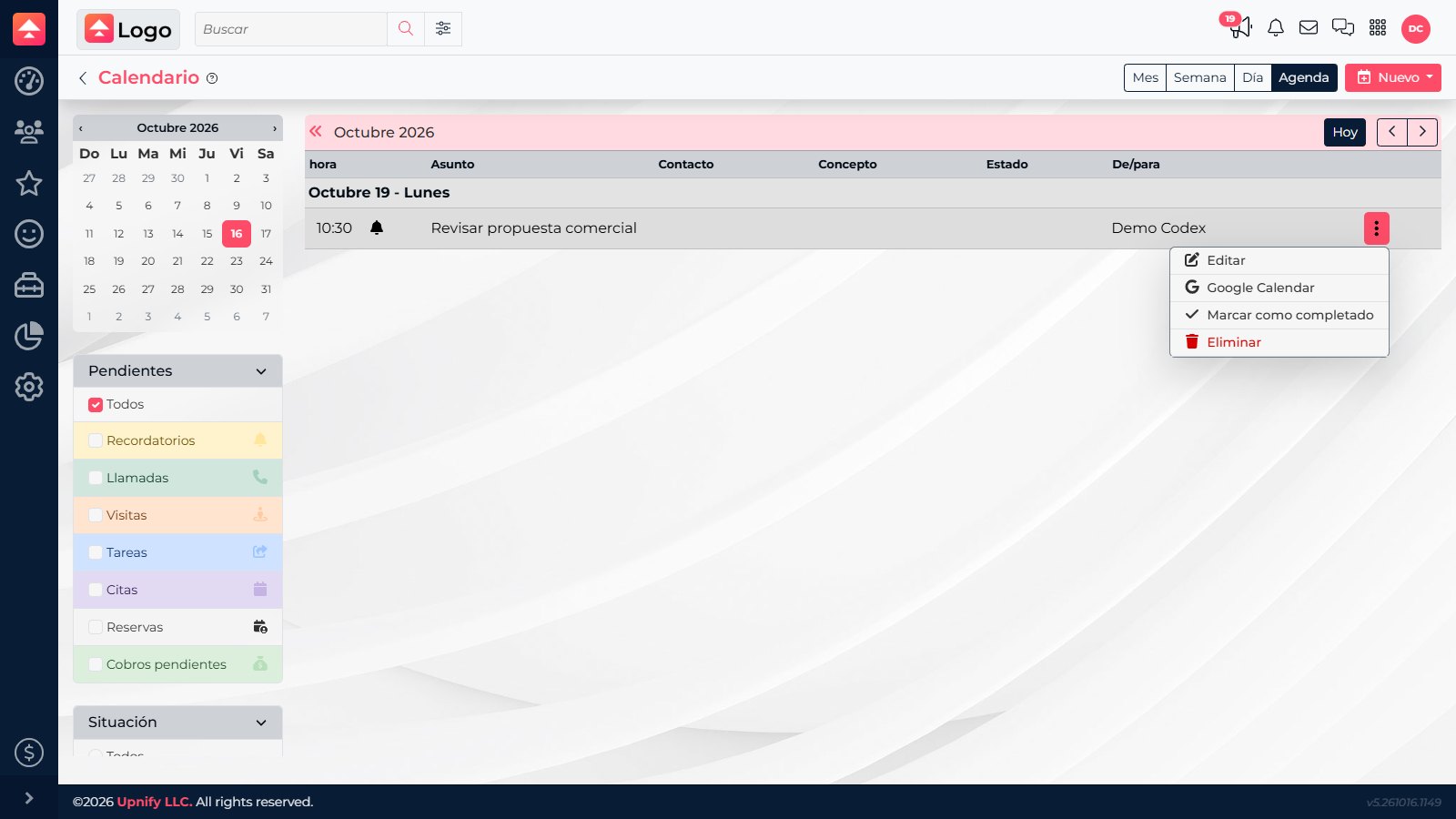Open announcements megaphone icon
The height and width of the screenshot is (819, 1456).
[1239, 27]
